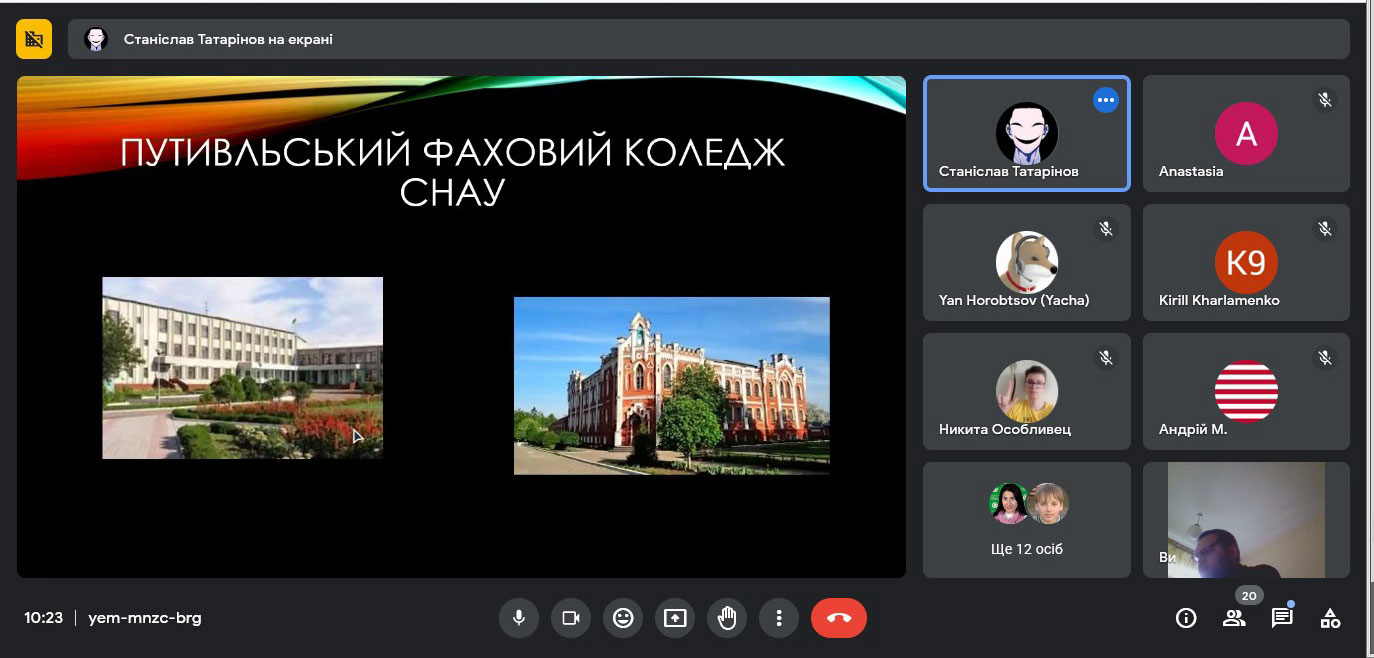Viewport: 1374px width, 658px height.
Task: Raise hand with the hand icon
Action: [x=727, y=618]
